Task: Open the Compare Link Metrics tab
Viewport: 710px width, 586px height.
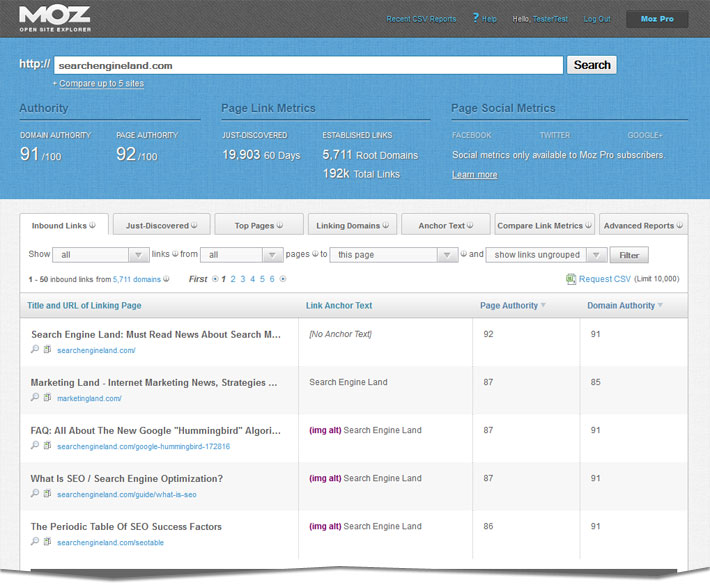Action: point(545,225)
